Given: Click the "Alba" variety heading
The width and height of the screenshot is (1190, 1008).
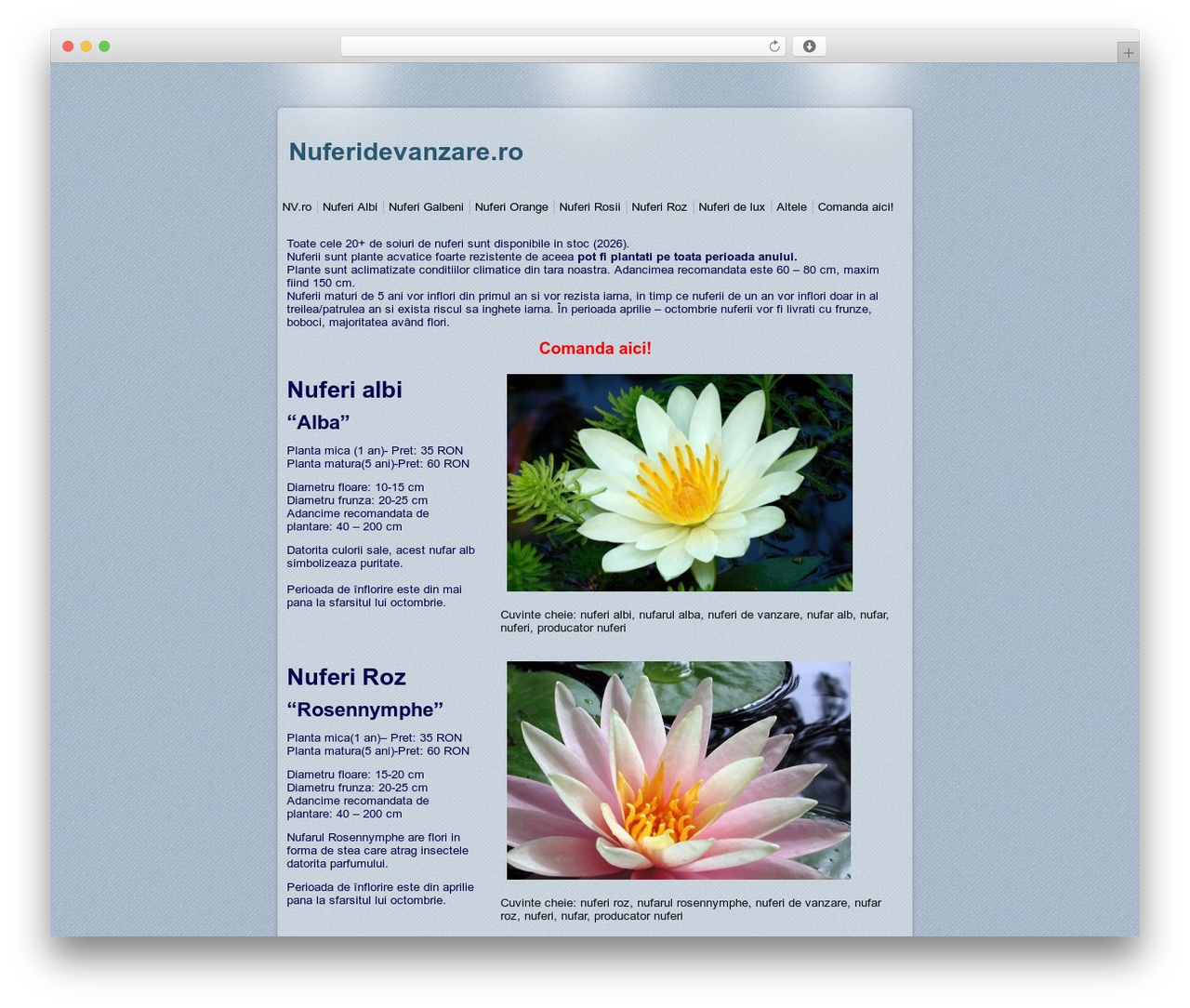Looking at the screenshot, I should [318, 422].
